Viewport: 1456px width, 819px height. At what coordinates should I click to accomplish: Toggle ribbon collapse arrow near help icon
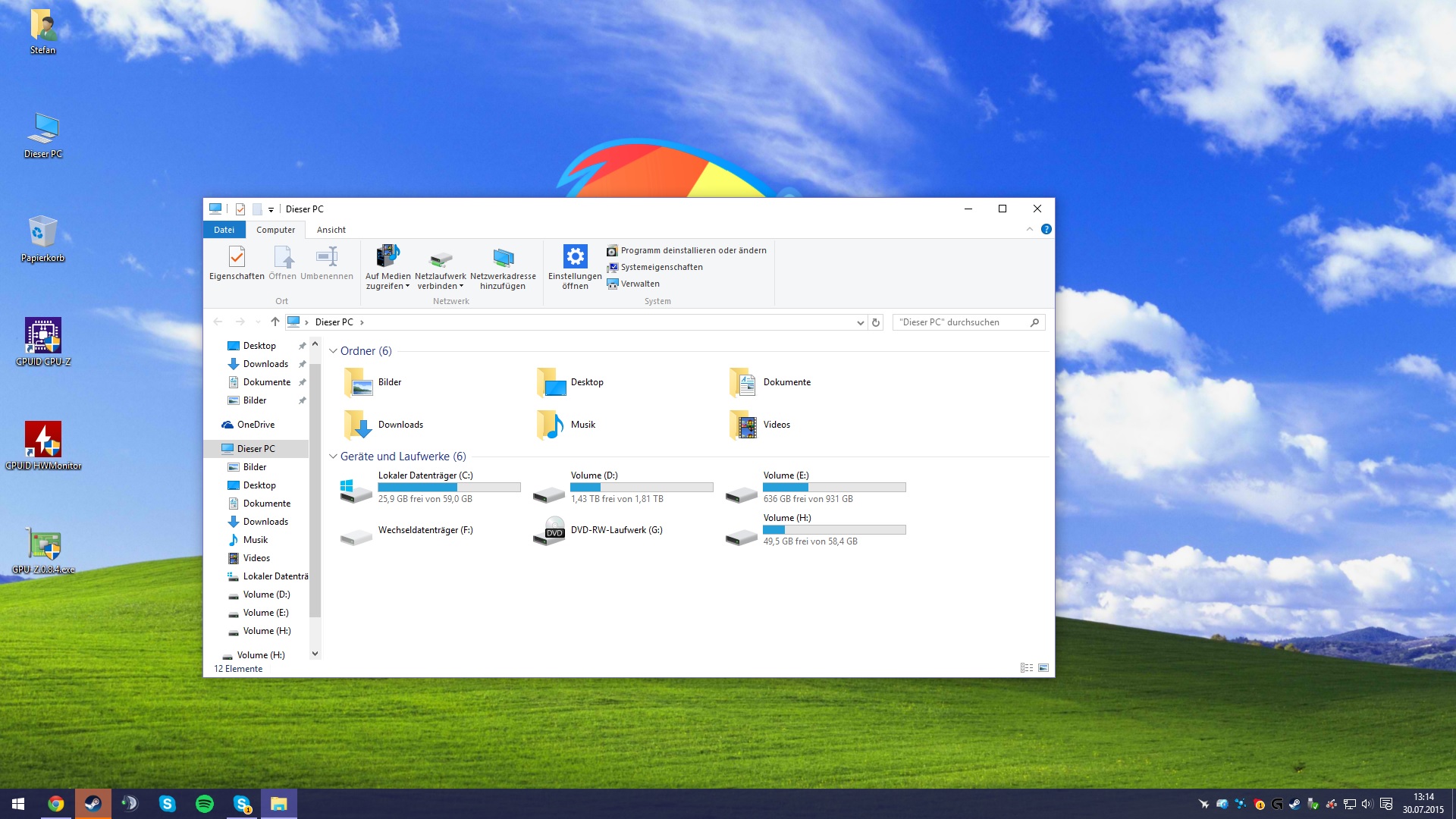(1030, 229)
